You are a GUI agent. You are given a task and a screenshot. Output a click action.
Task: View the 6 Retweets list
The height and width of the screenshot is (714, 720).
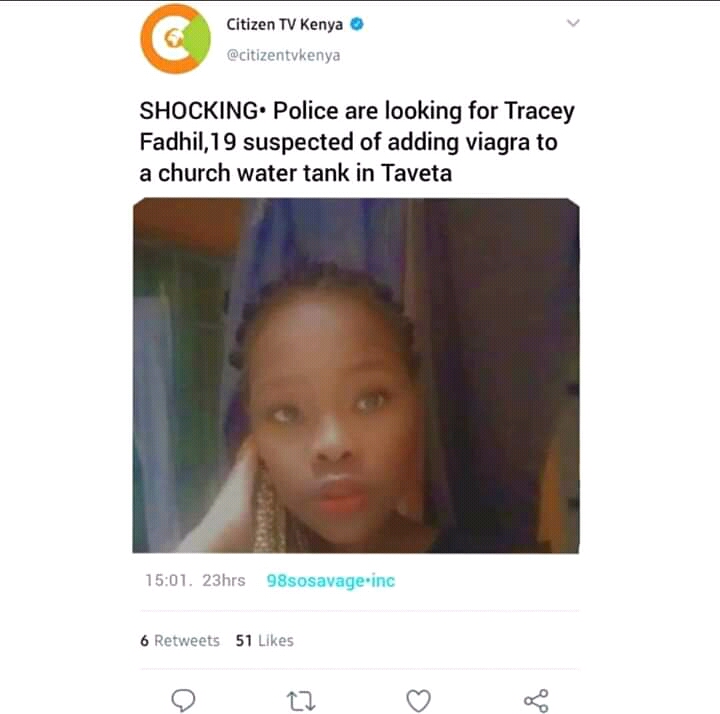pyautogui.click(x=180, y=640)
